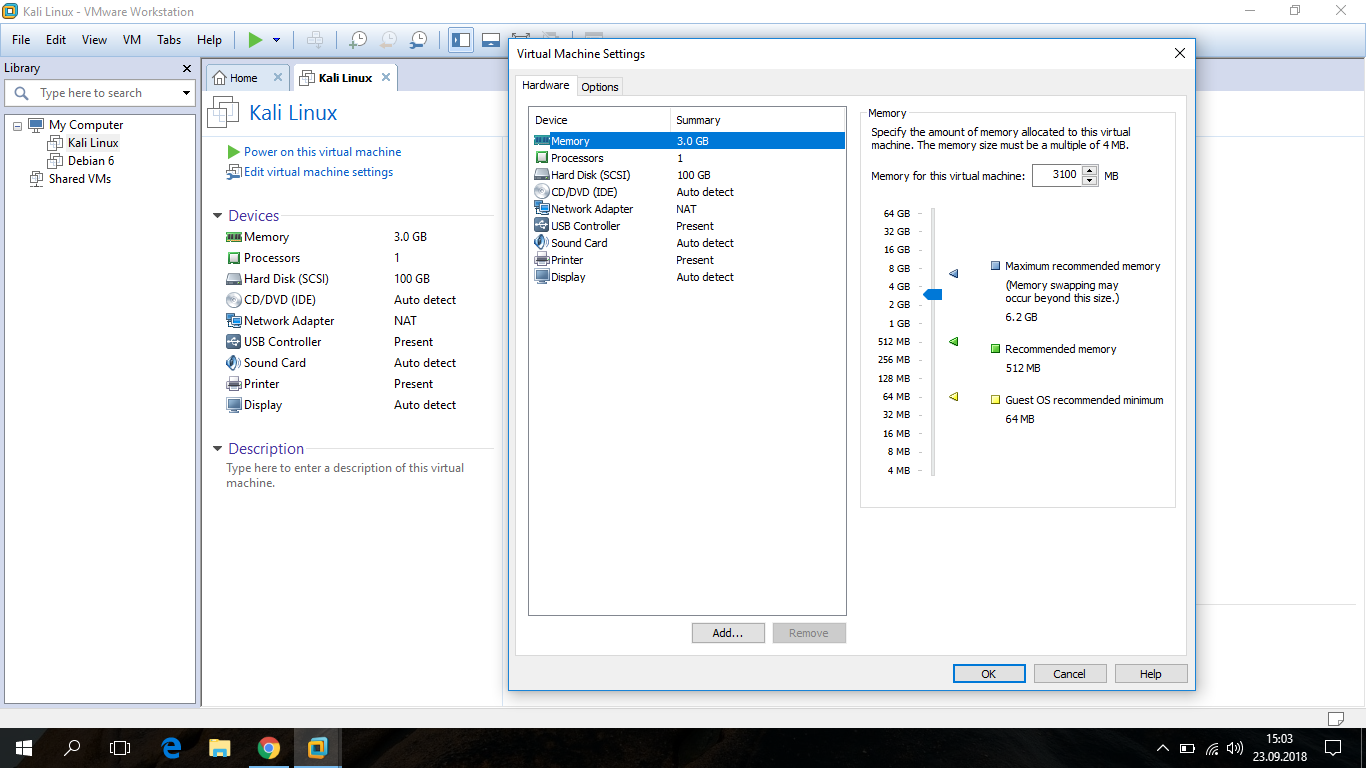Close the Home tab
1366x768 pixels.
click(278, 77)
